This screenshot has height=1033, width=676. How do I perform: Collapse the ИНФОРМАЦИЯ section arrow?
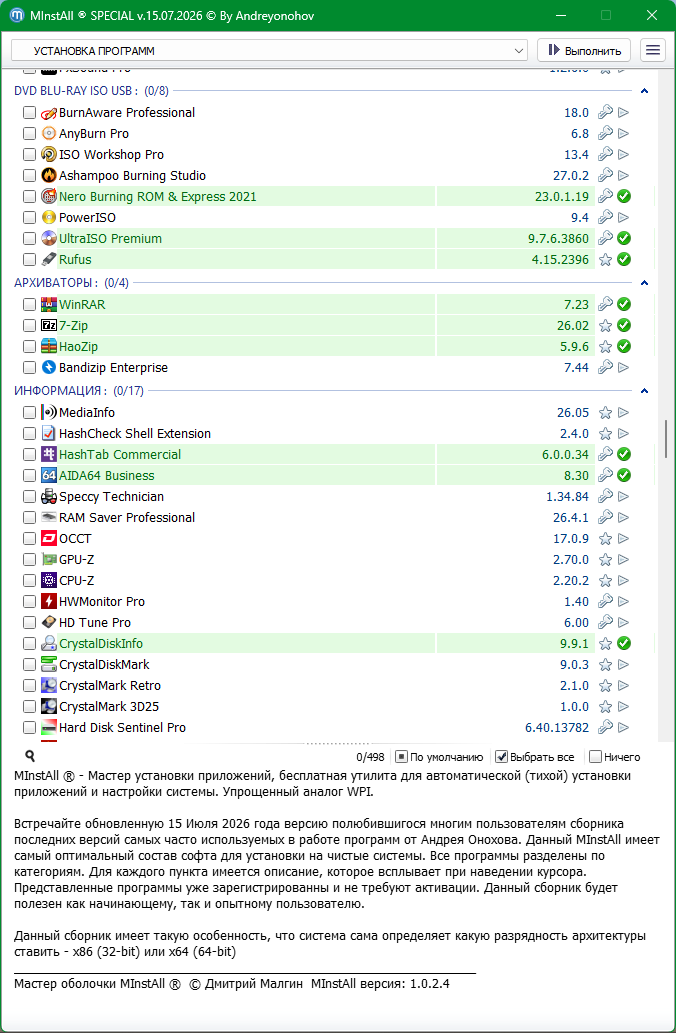coord(644,391)
